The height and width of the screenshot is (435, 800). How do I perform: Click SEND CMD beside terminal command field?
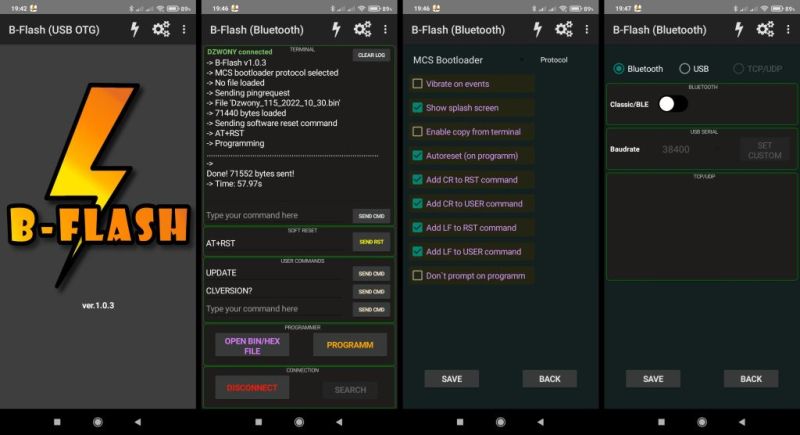[x=371, y=216]
